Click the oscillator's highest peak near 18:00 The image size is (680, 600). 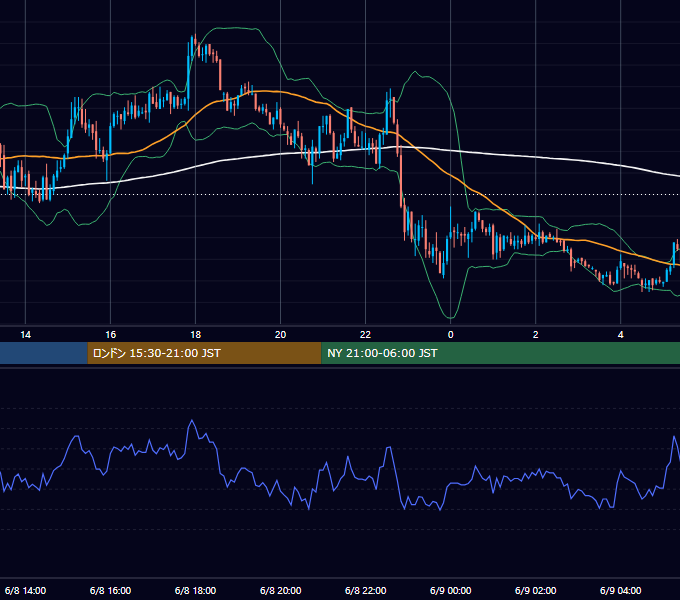click(192, 421)
